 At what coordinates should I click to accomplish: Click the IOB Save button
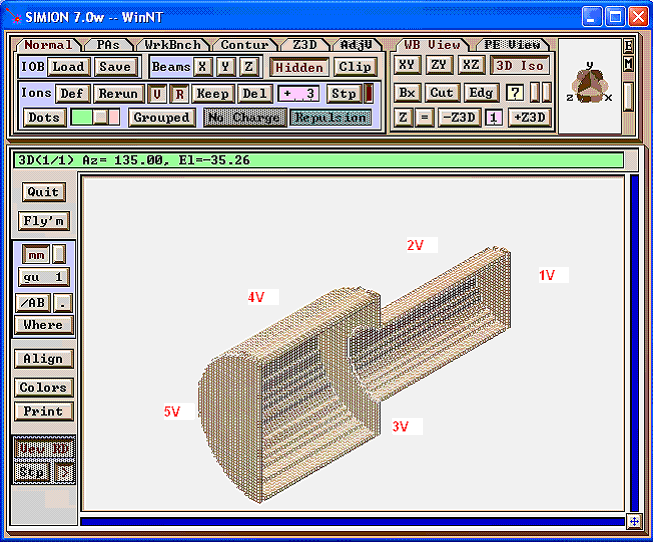(116, 67)
